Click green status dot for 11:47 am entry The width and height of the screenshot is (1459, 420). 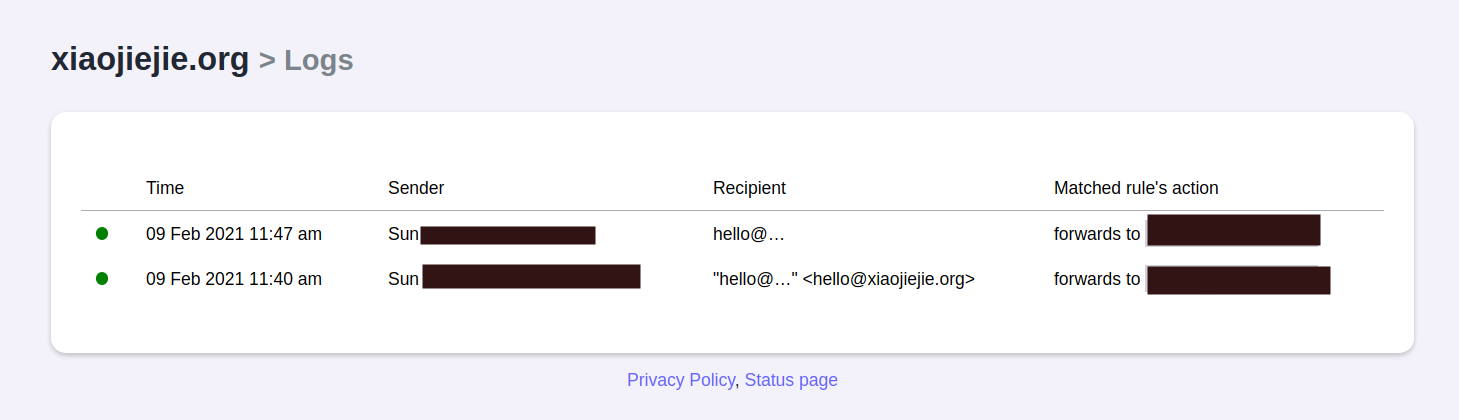[x=102, y=234]
